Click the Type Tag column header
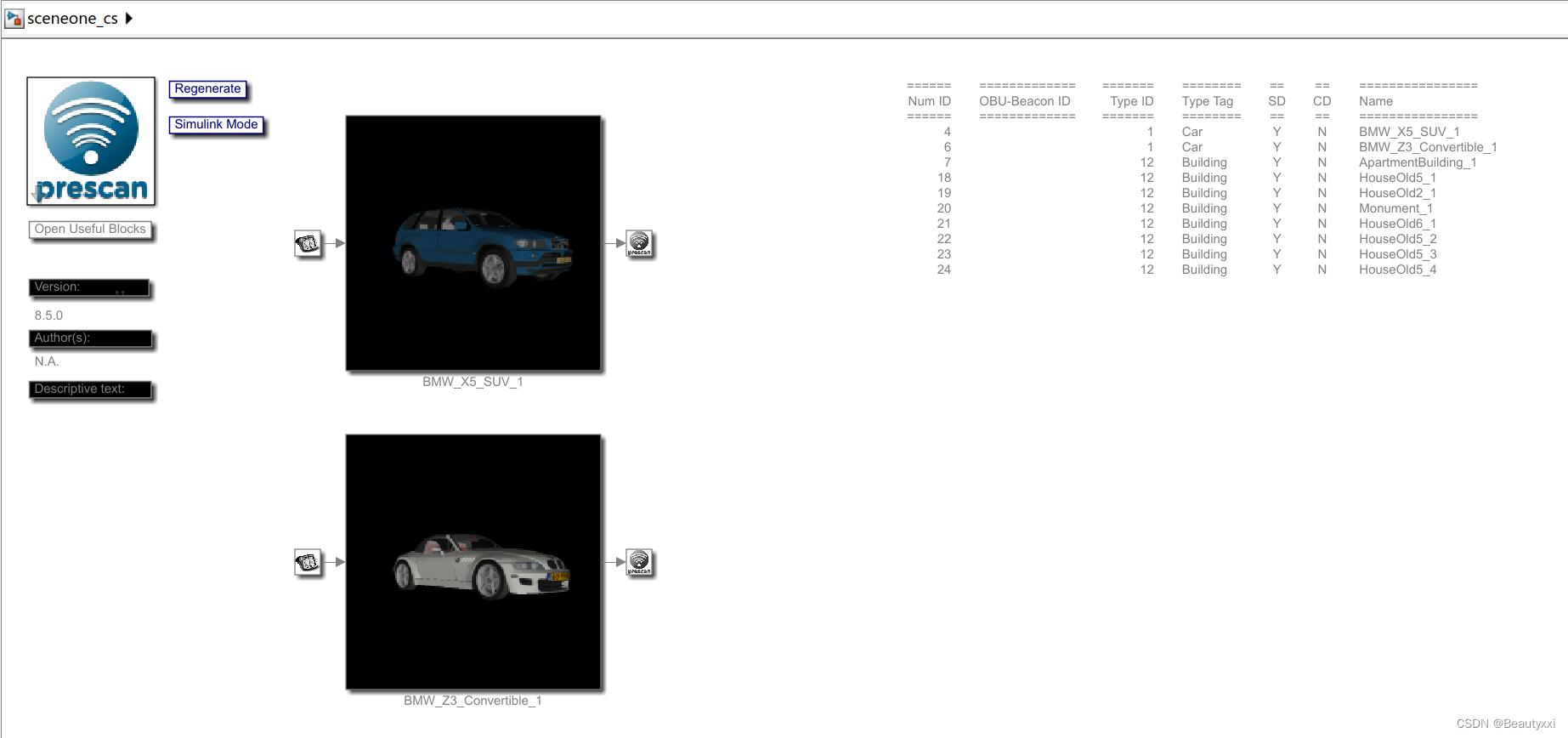This screenshot has width=1568, height=738. 1208,101
